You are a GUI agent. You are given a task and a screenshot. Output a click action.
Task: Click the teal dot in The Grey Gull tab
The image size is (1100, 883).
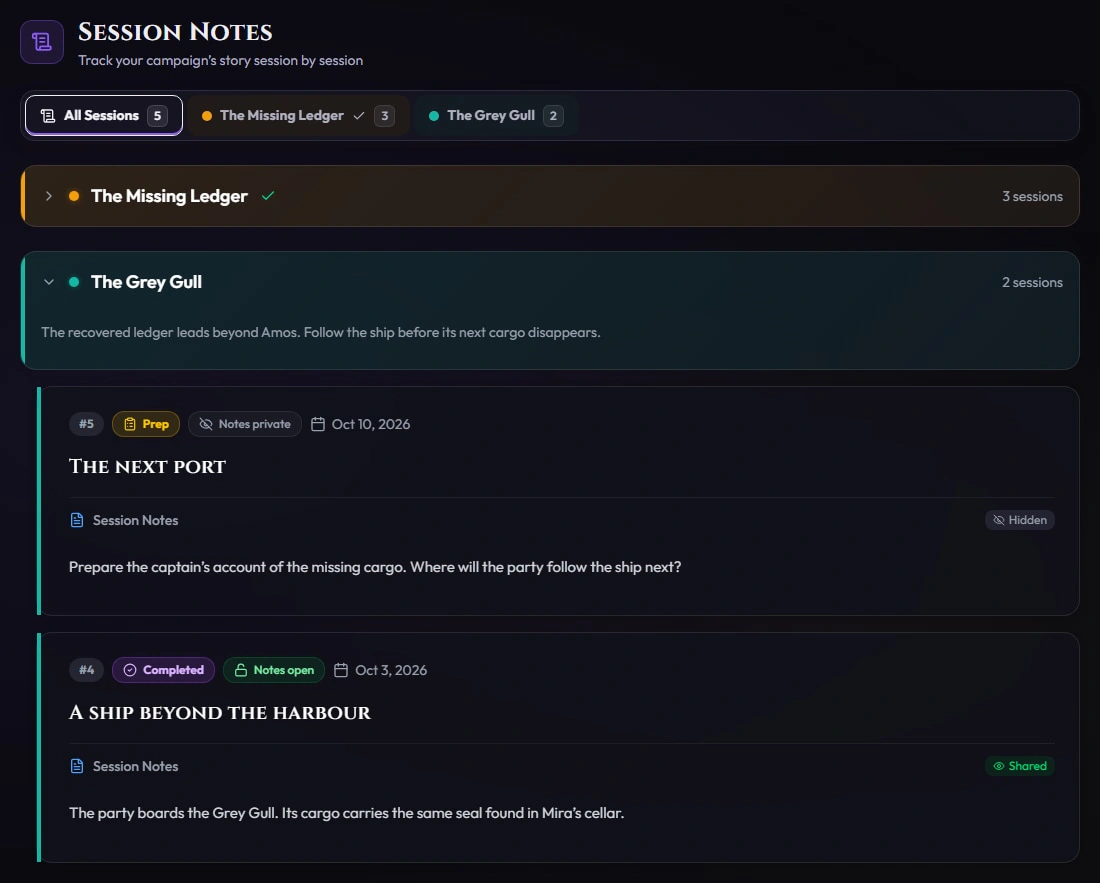[x=434, y=116]
